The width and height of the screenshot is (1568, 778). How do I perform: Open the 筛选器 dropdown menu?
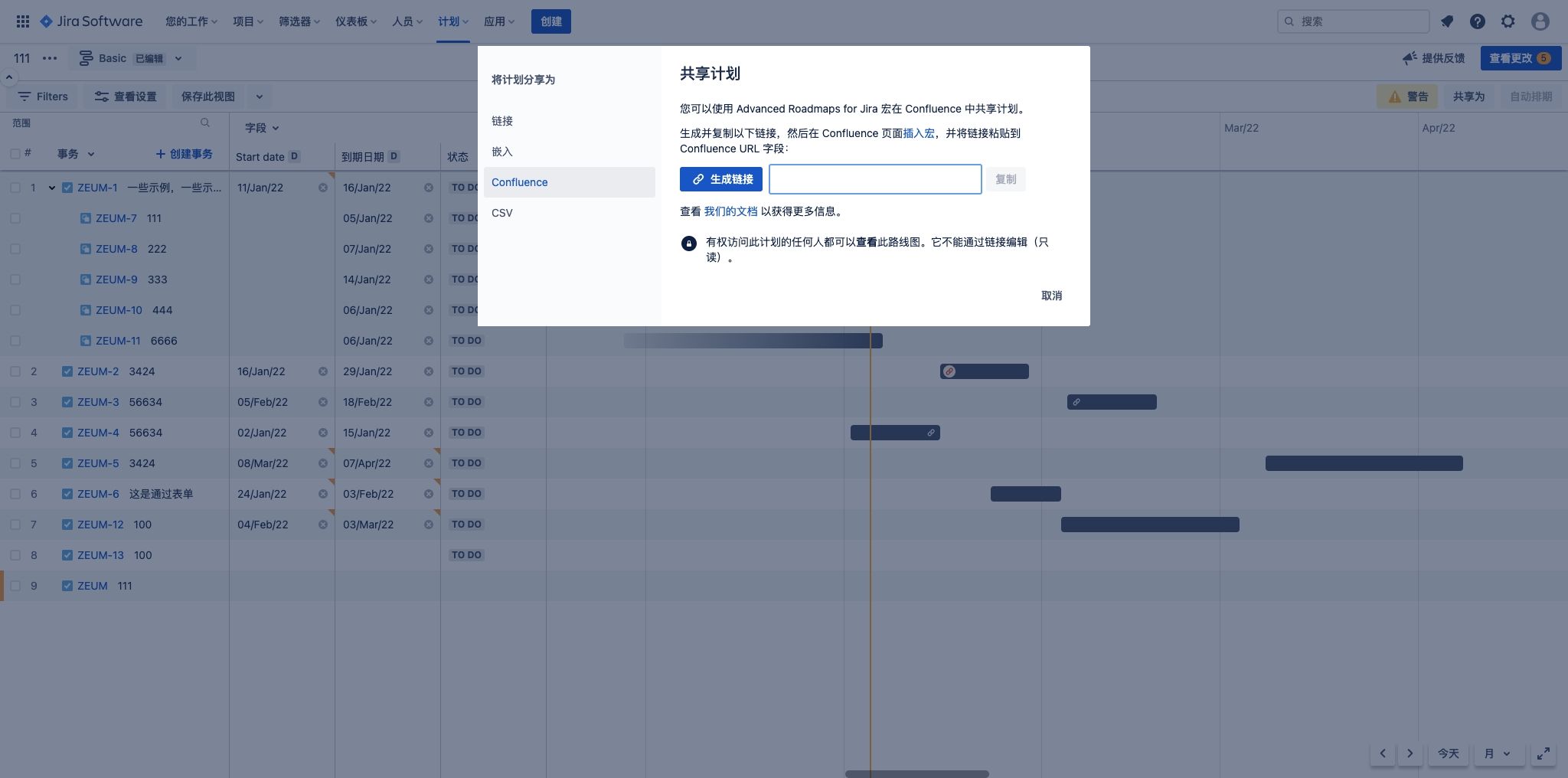(x=299, y=21)
